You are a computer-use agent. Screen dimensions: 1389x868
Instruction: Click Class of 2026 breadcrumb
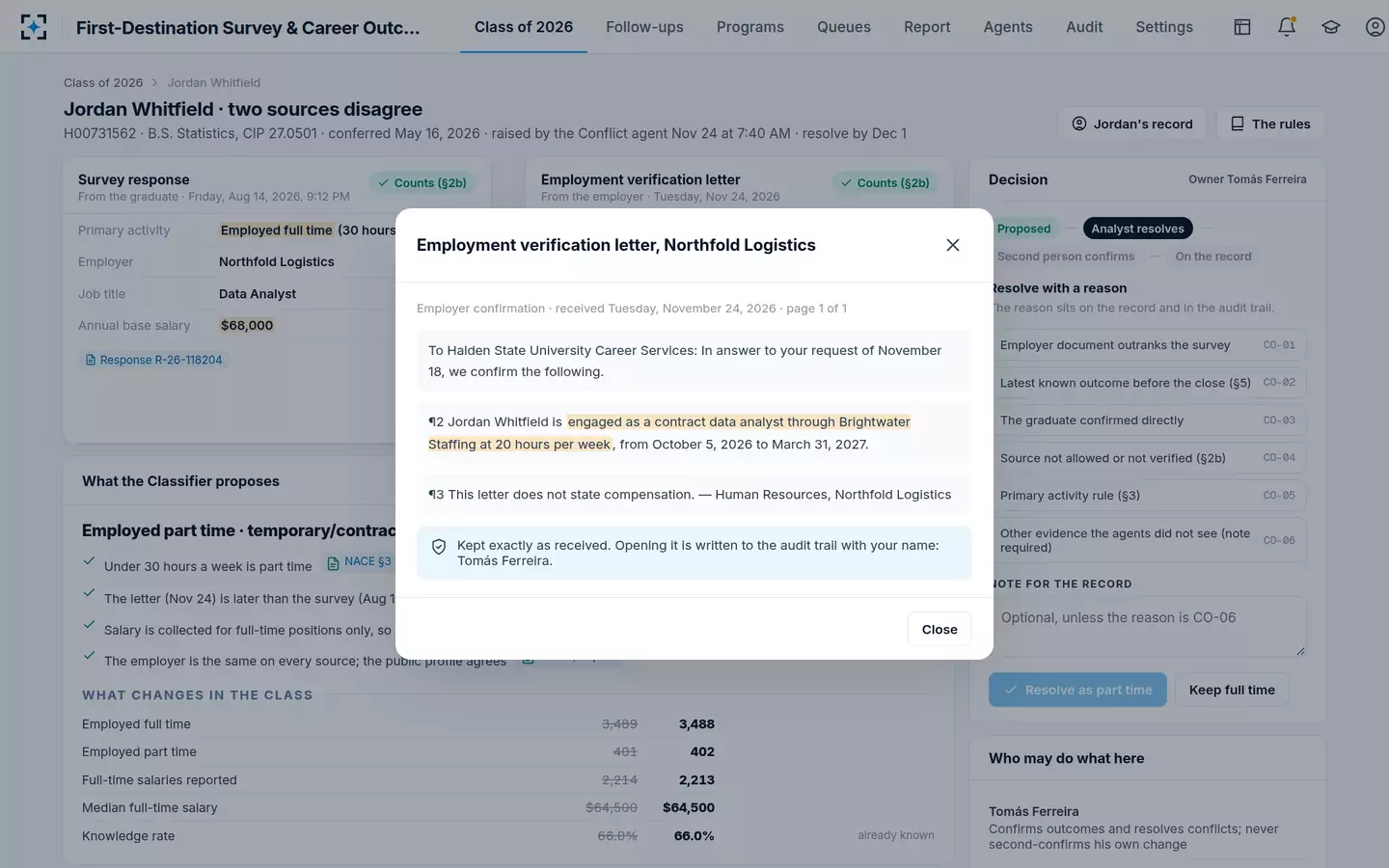tap(103, 83)
